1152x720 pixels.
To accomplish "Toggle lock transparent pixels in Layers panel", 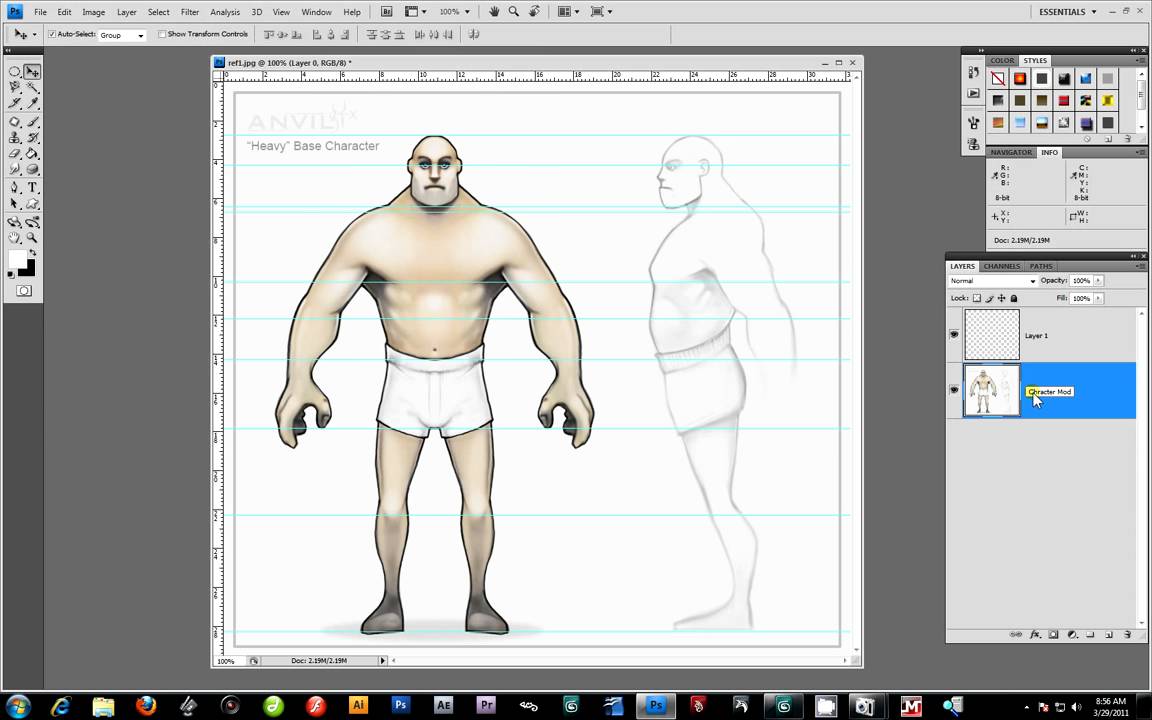I will (x=976, y=298).
